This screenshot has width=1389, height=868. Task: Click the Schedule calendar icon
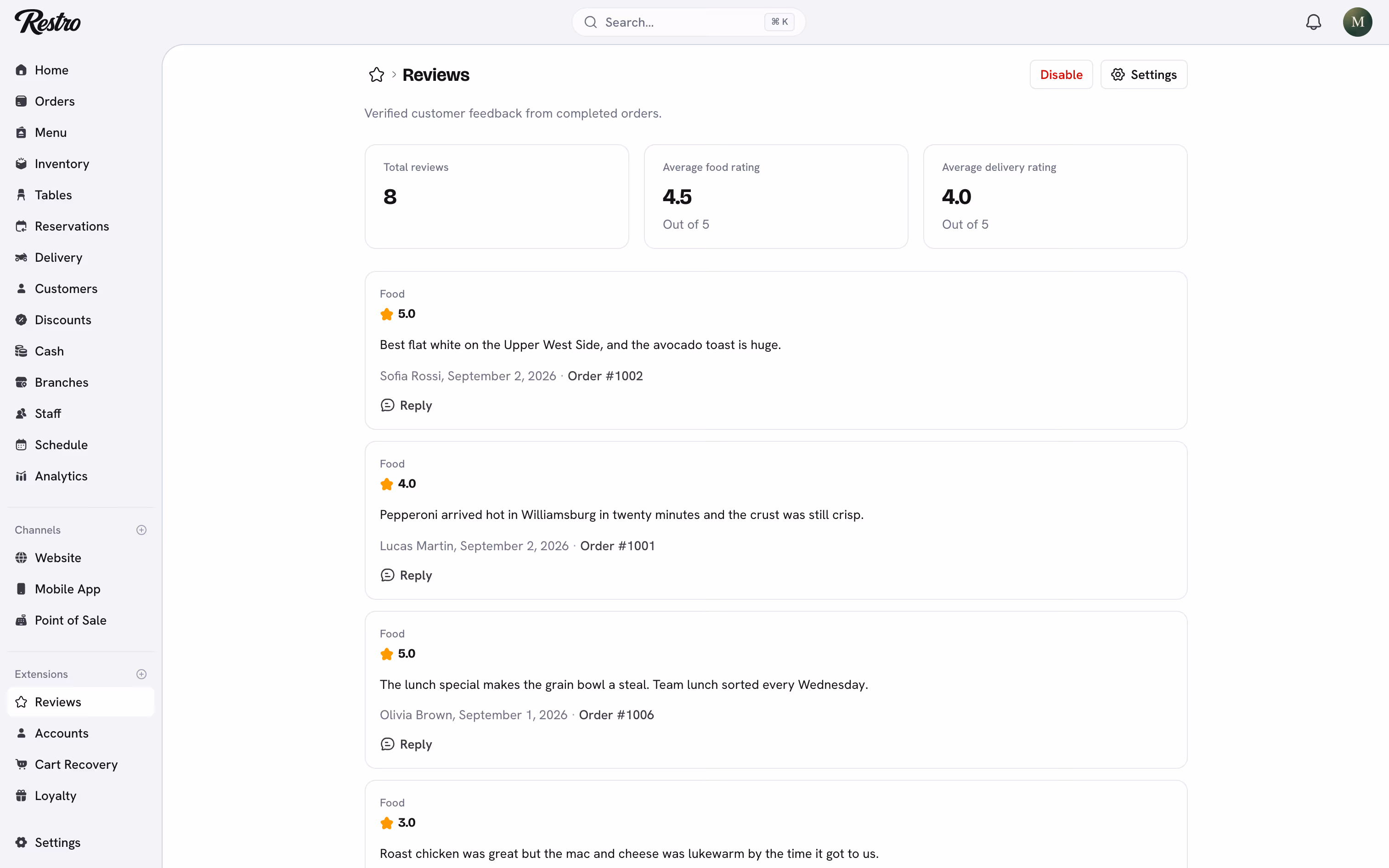pos(21,445)
